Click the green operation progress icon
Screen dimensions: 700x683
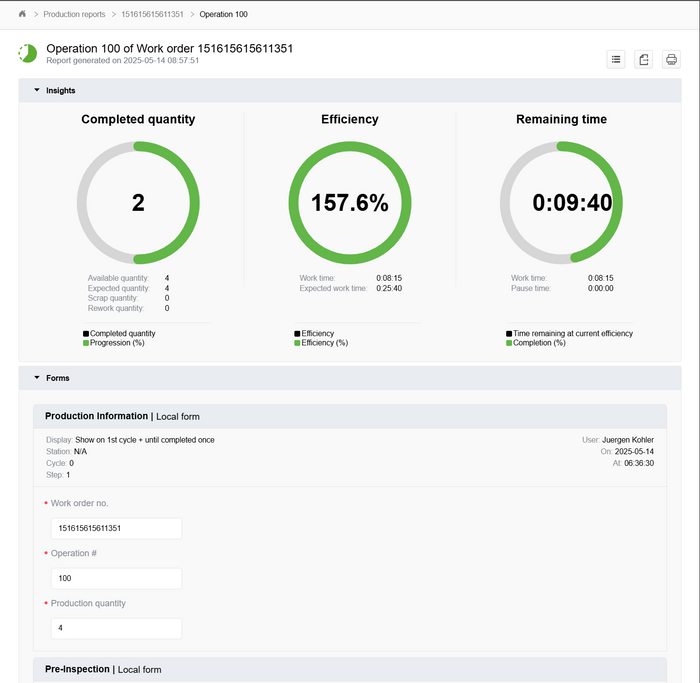[28, 53]
